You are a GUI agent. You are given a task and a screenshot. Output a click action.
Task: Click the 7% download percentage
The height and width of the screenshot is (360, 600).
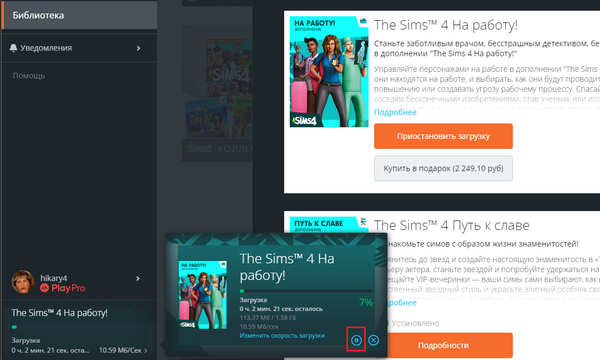366,303
